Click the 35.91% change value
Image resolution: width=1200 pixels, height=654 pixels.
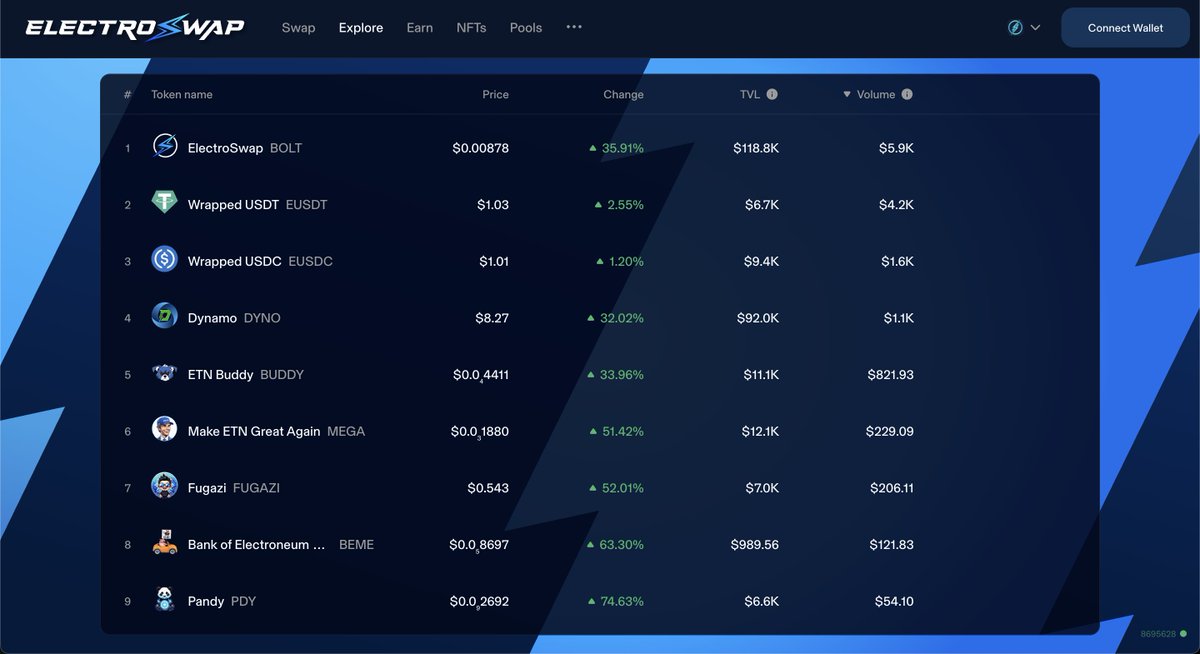617,148
